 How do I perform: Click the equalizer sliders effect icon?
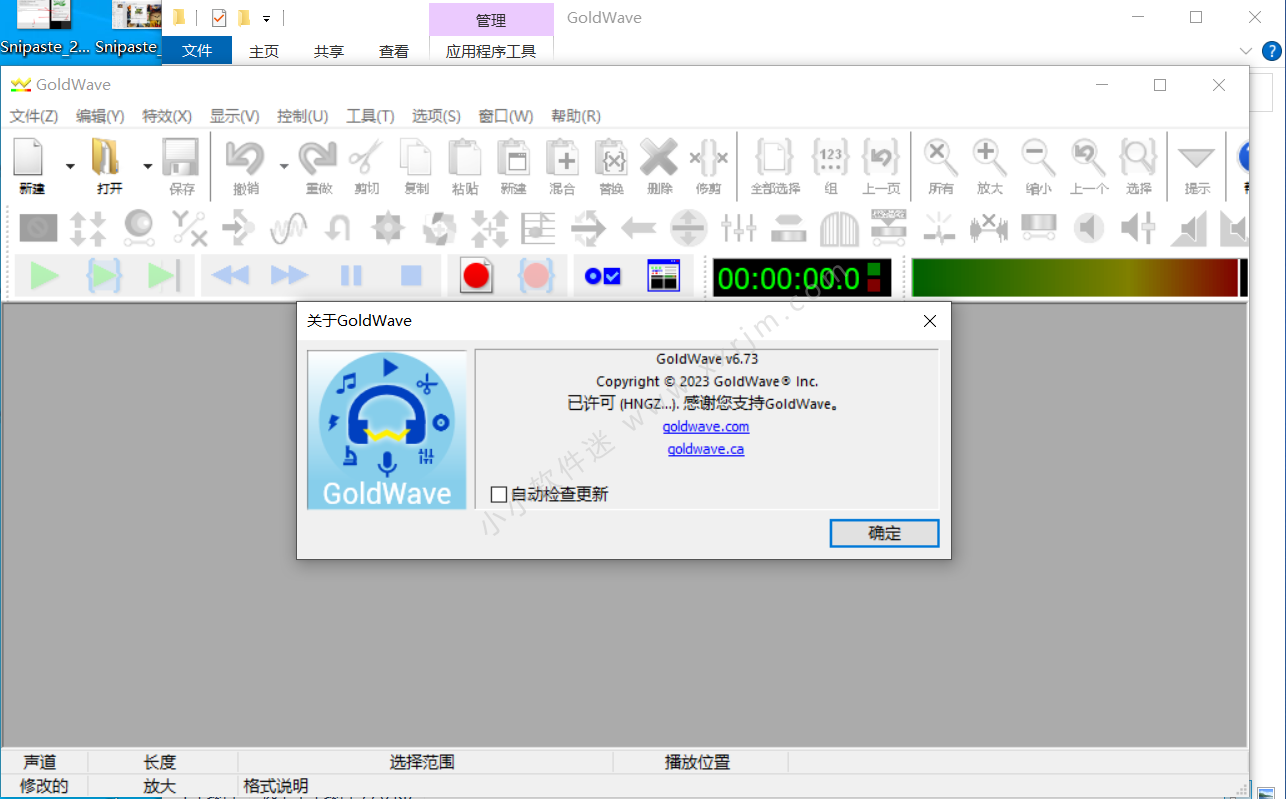click(738, 228)
